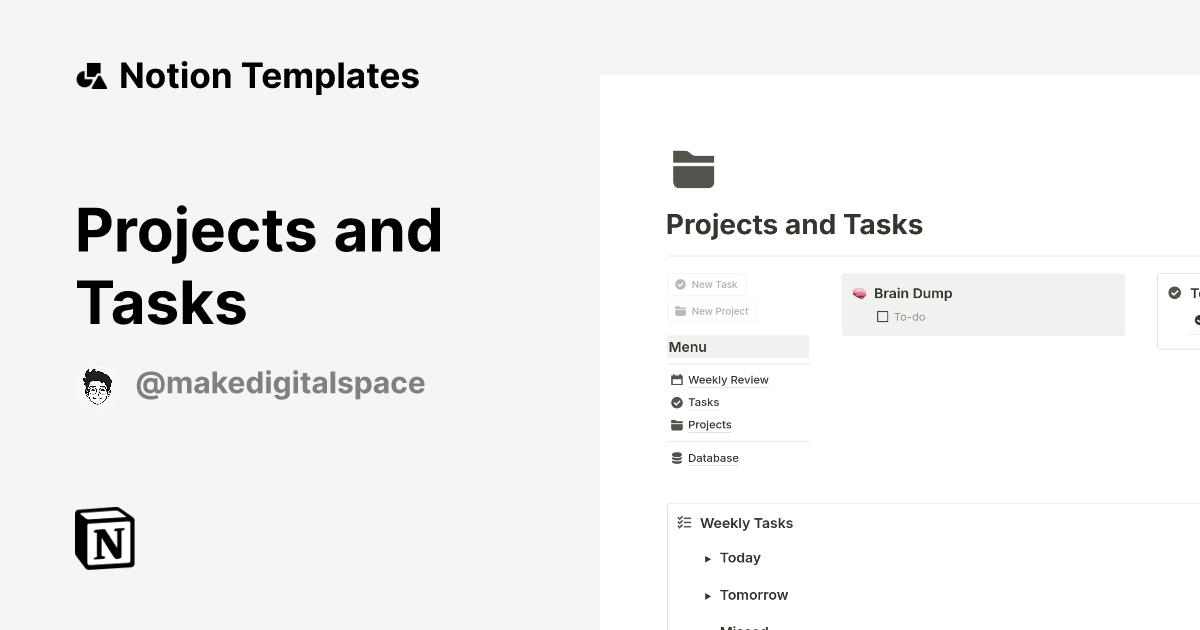Expand the Tomorrow section

[708, 595]
